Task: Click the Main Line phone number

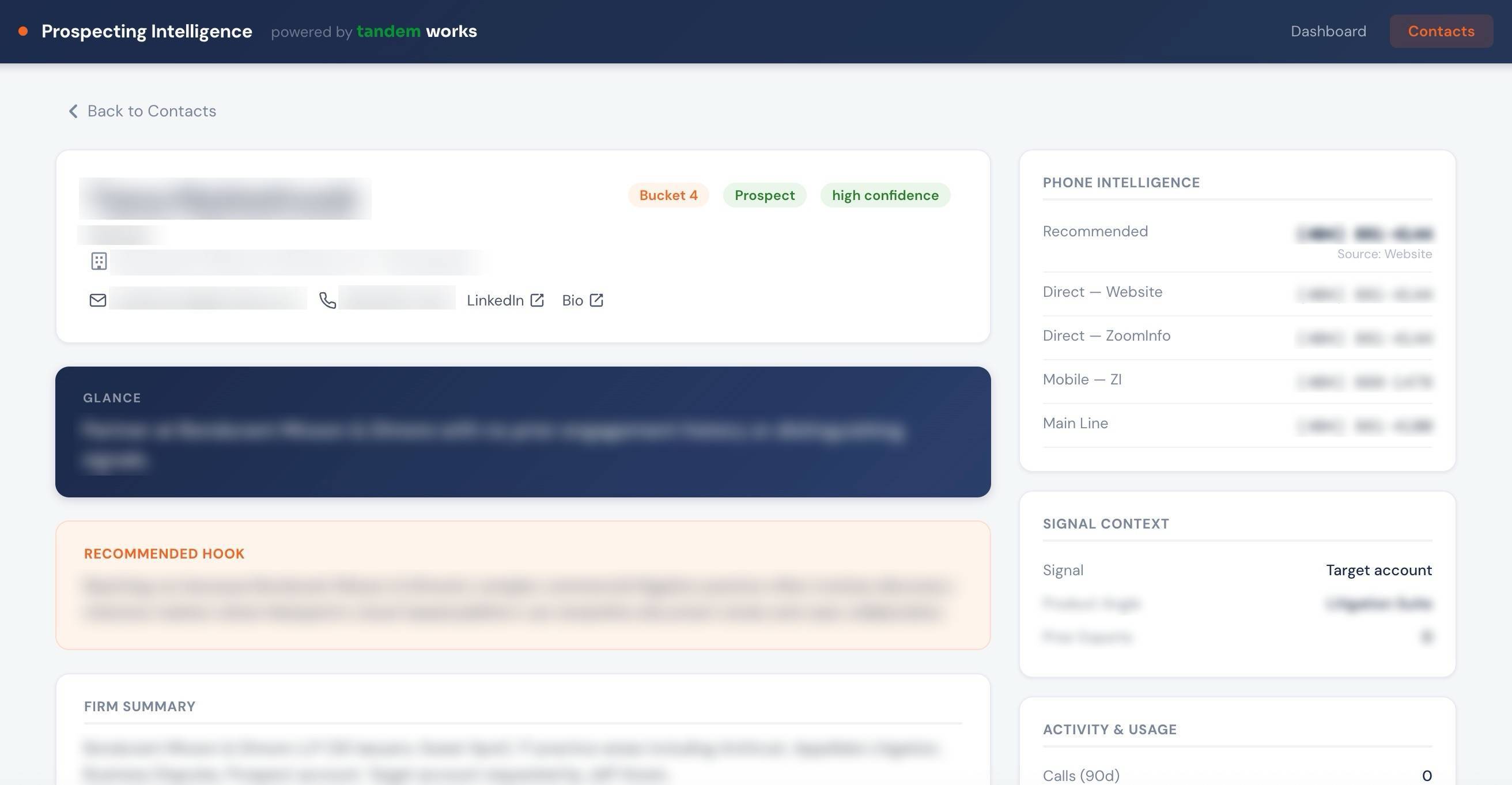Action: (x=1363, y=426)
